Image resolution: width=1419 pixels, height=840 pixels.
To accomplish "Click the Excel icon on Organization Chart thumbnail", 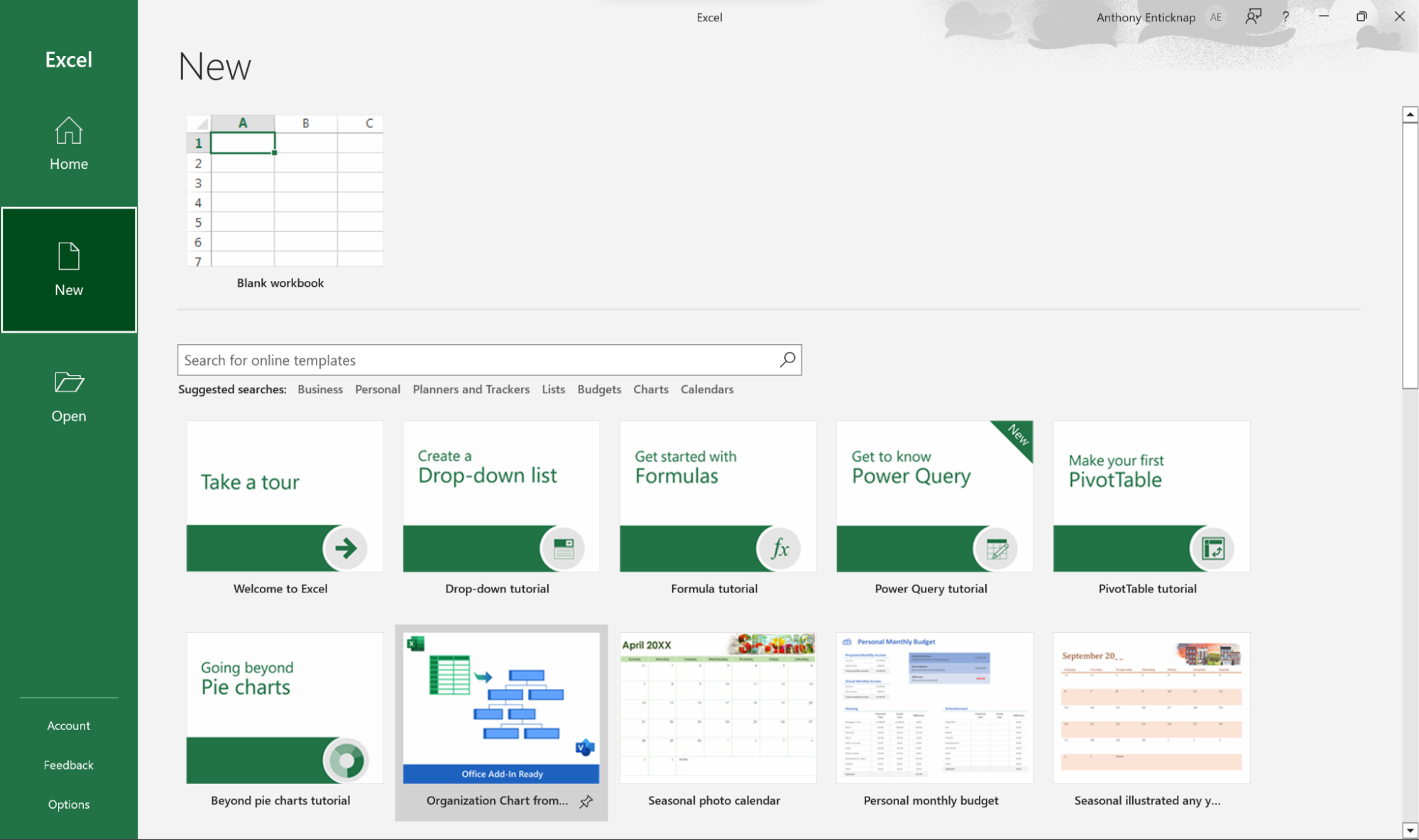I will point(415,643).
